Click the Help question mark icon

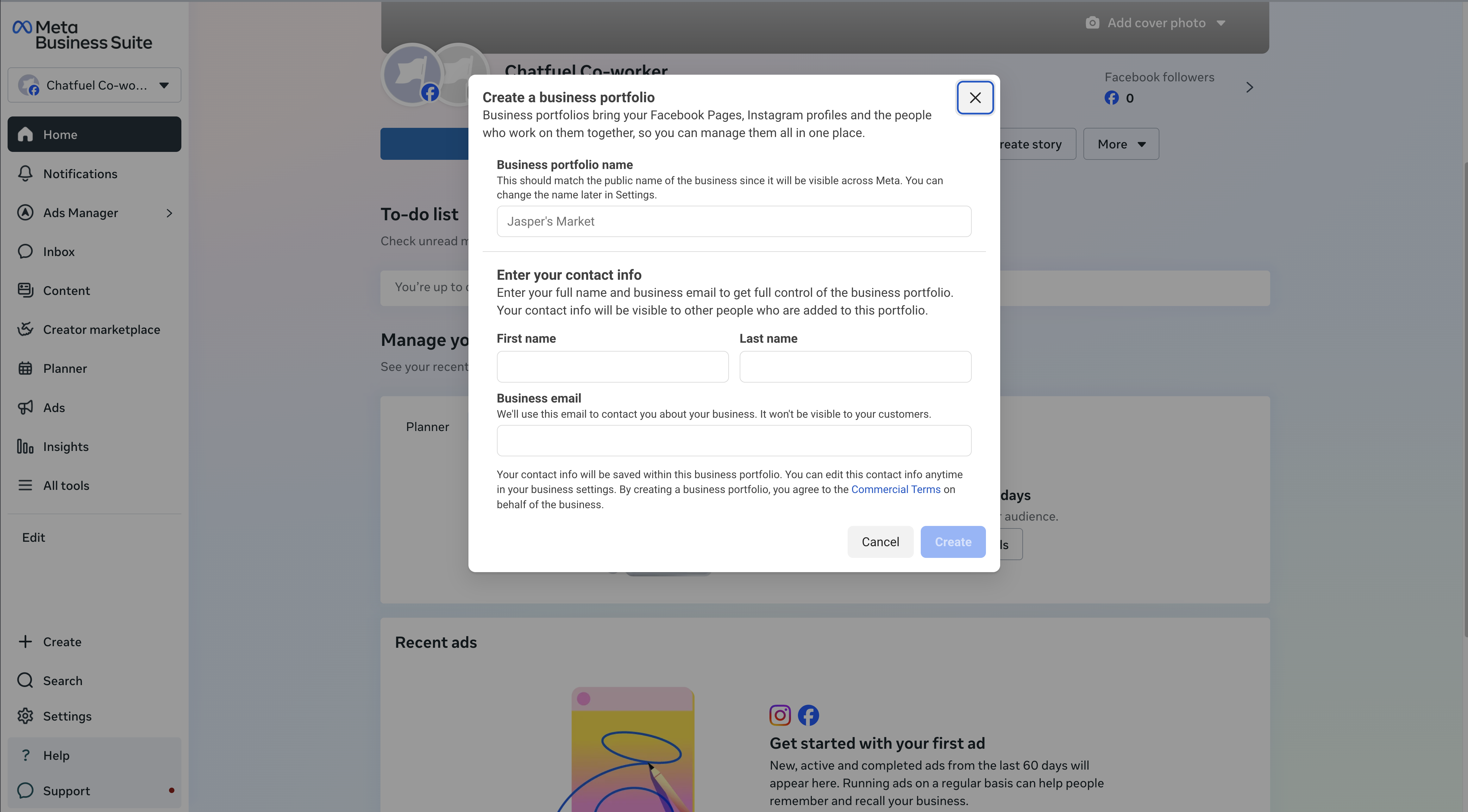[x=25, y=756]
